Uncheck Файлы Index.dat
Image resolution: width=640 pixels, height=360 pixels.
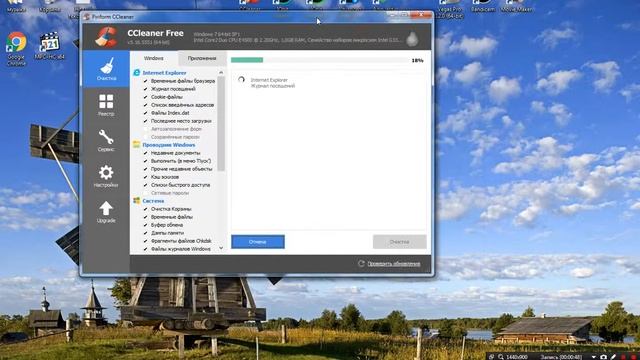(146, 113)
